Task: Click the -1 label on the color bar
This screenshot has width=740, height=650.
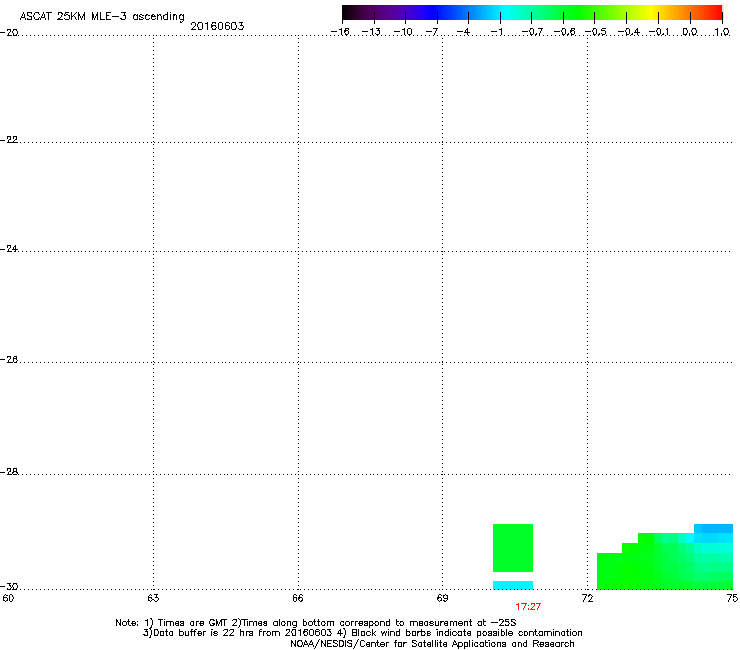Action: 496,32
